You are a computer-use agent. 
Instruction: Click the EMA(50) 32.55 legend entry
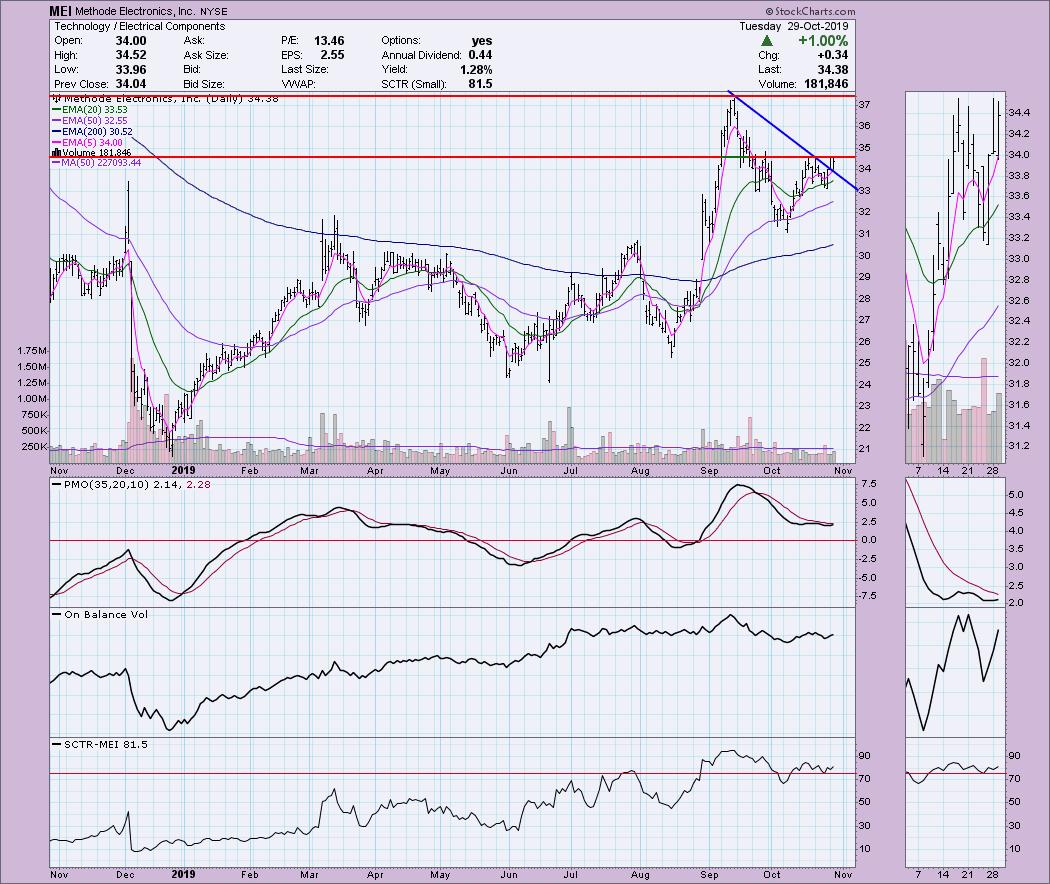[90, 121]
